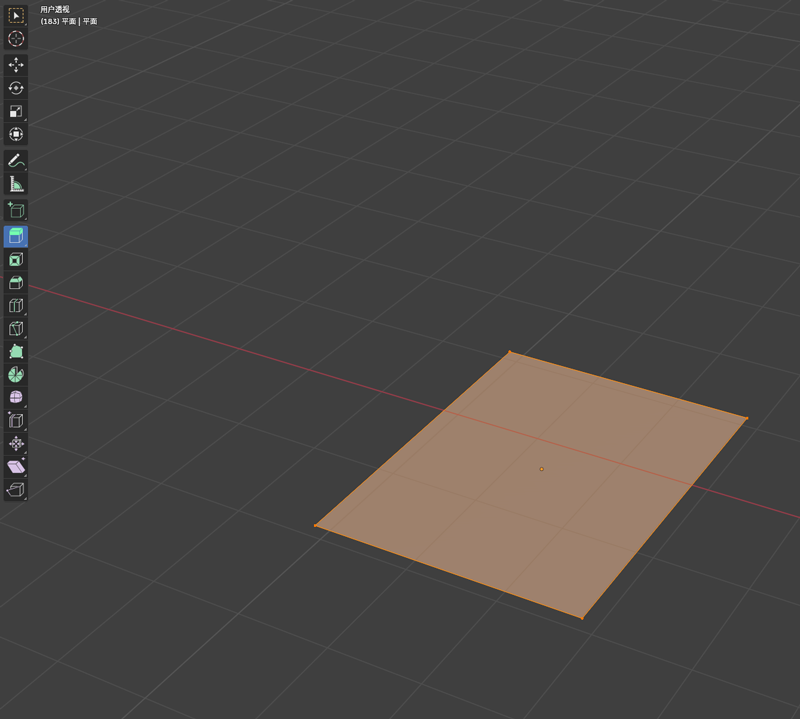The width and height of the screenshot is (800, 719).
Task: Switch to the Rotate tool
Action: [x=16, y=88]
